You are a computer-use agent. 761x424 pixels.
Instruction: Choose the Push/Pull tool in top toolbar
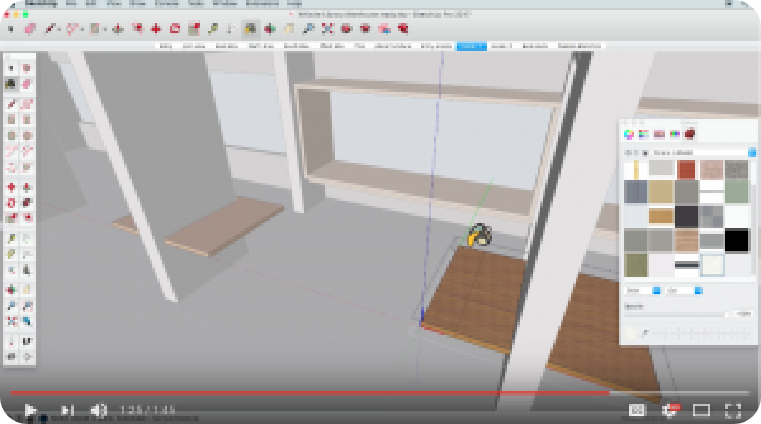coord(118,29)
